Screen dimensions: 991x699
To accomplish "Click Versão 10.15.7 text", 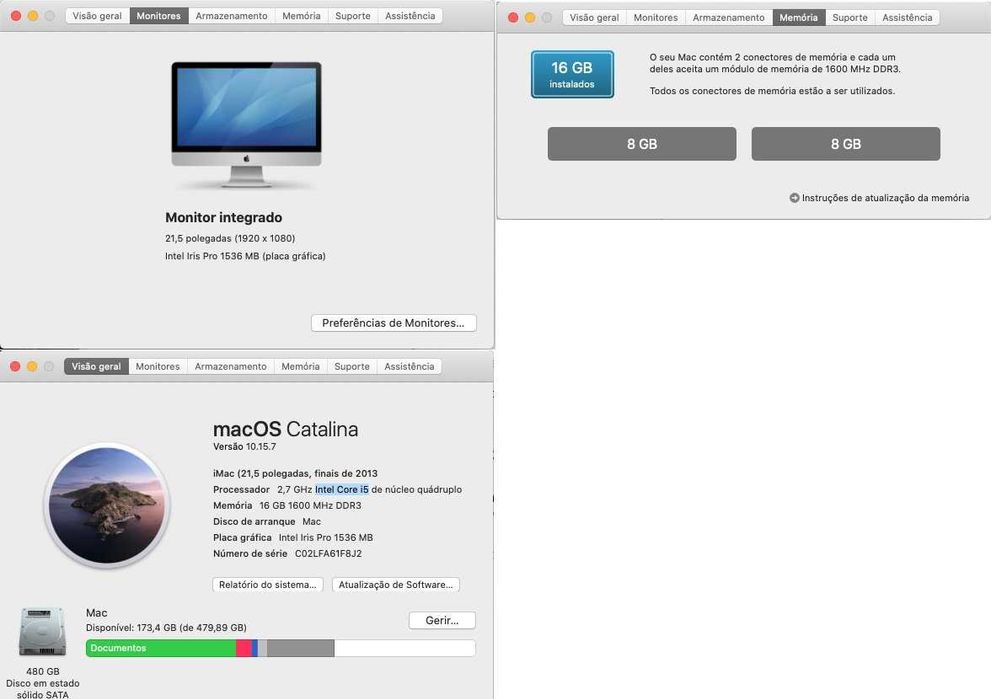I will [245, 446].
